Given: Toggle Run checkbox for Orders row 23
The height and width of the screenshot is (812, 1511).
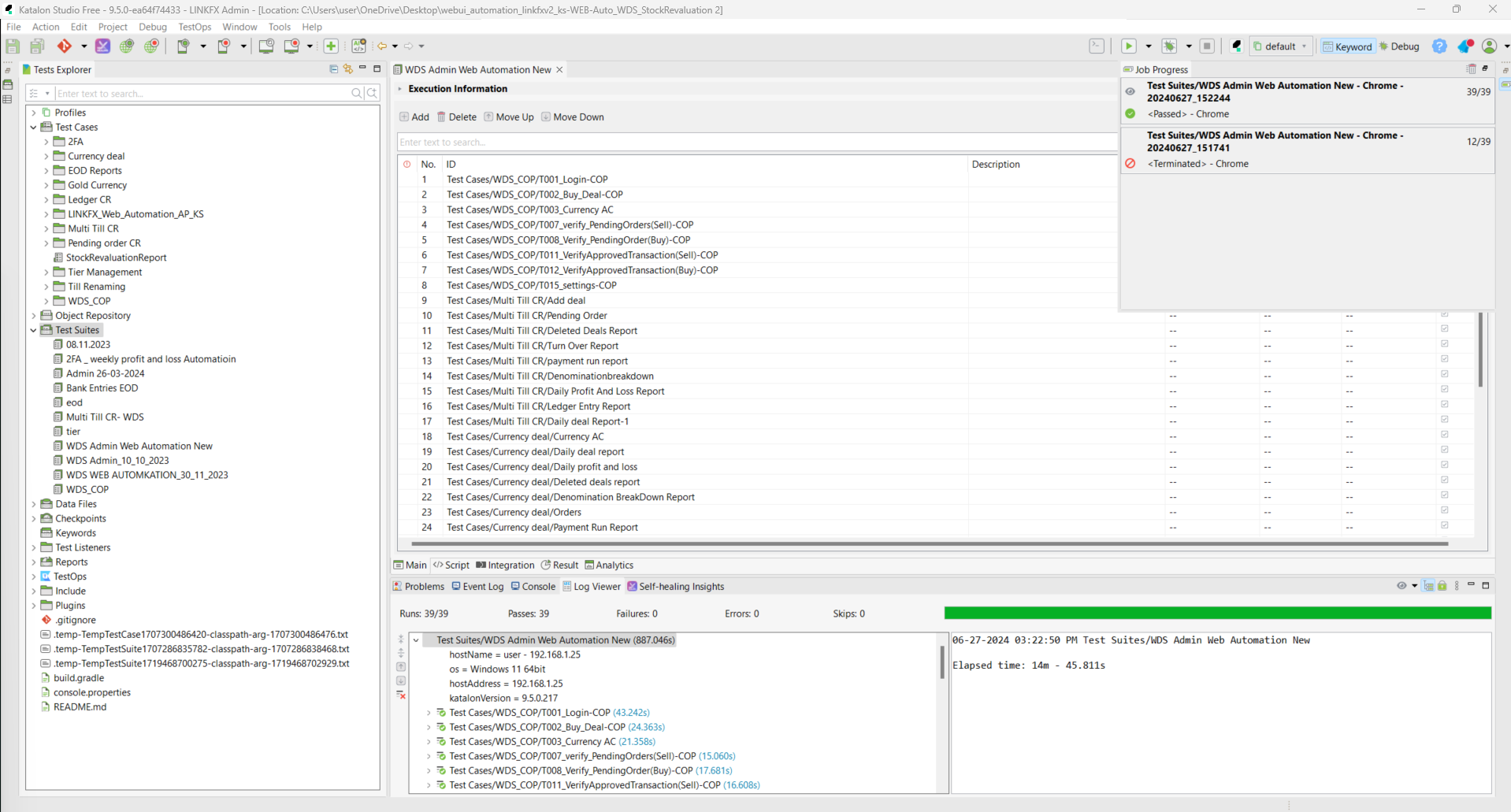Looking at the screenshot, I should (1445, 510).
